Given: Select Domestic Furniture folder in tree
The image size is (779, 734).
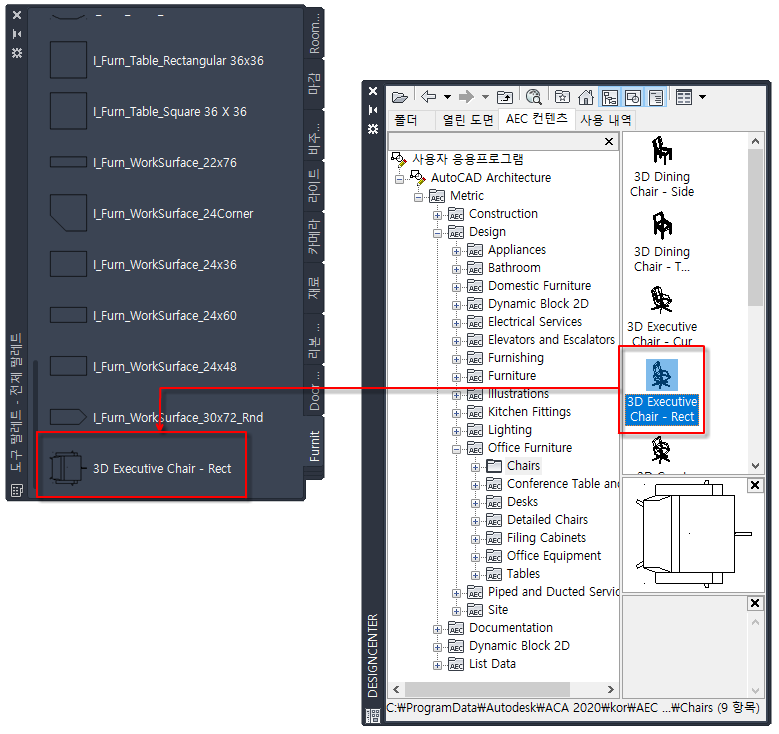Looking at the screenshot, I should click(539, 286).
